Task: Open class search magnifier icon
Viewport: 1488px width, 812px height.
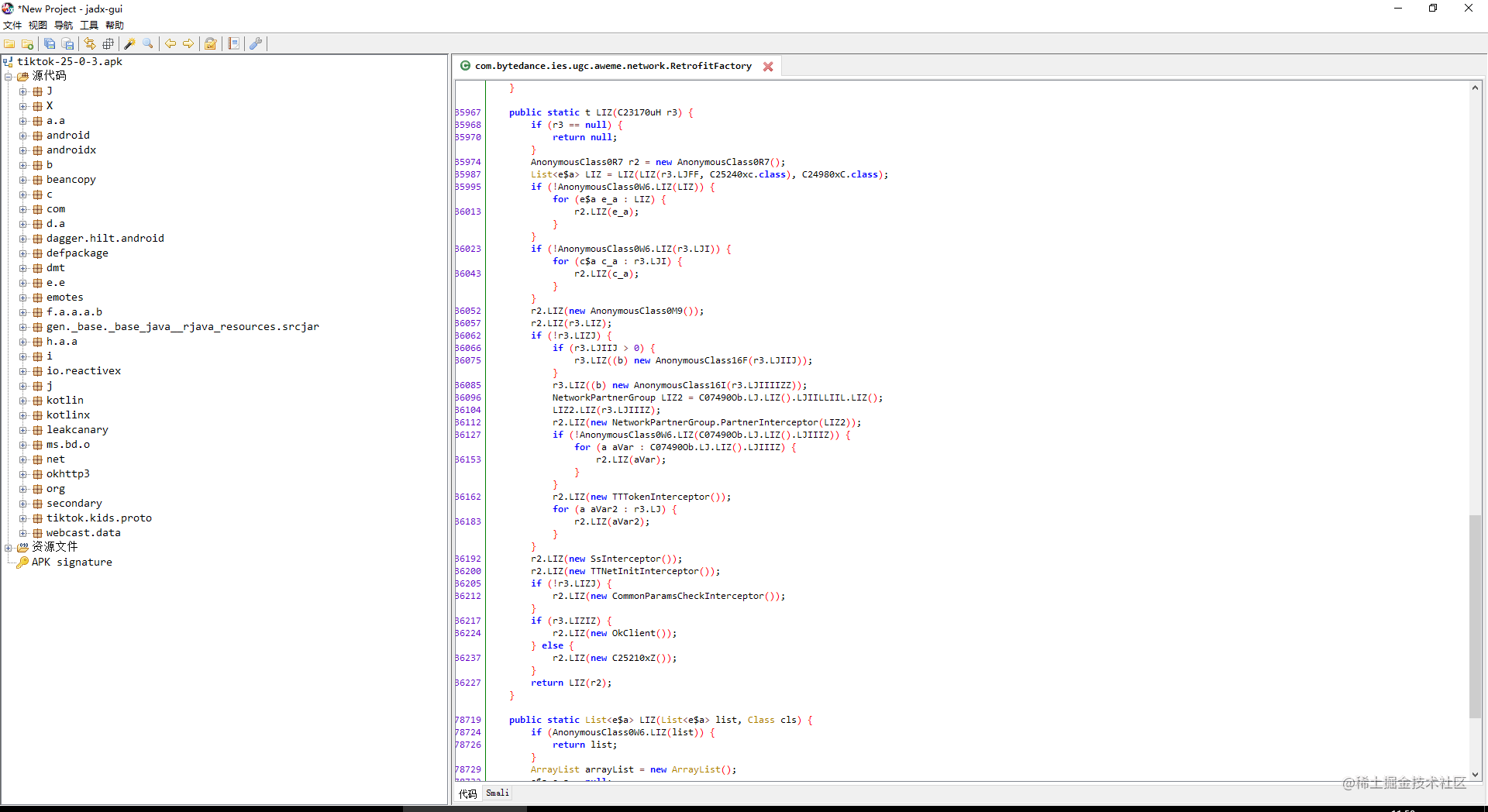Action: [148, 44]
